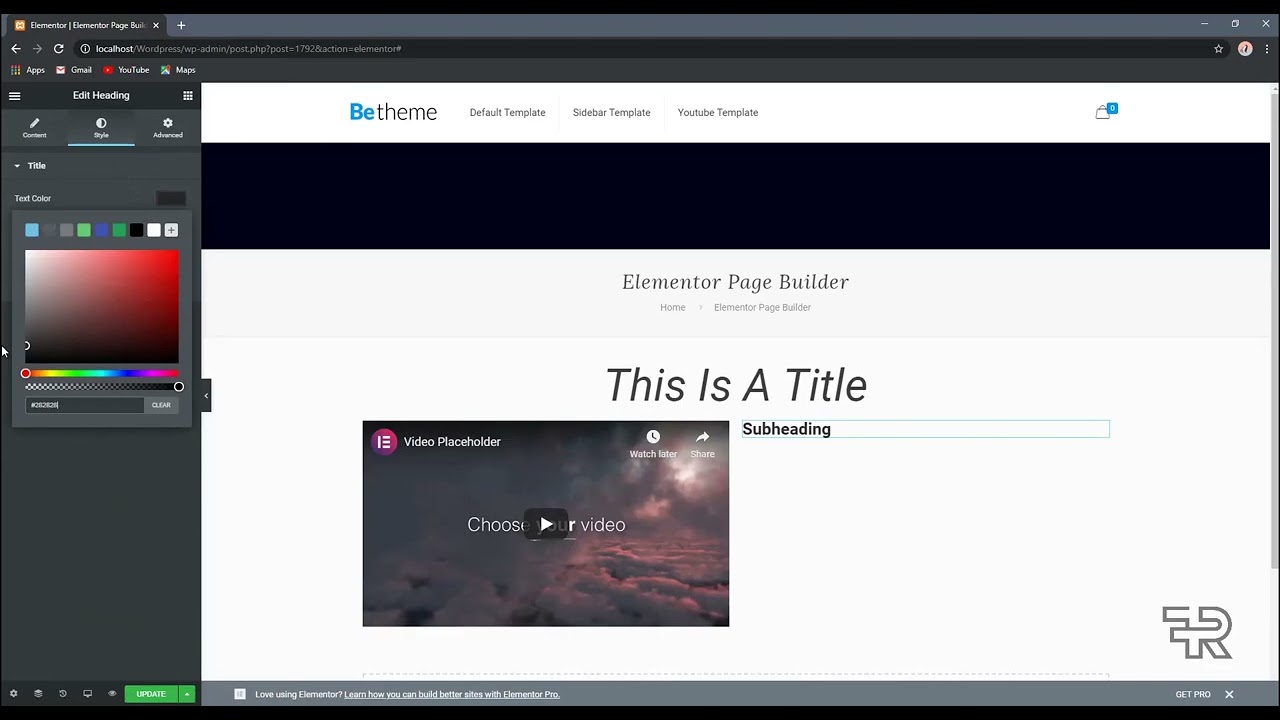Select the black preset color

(x=136, y=230)
